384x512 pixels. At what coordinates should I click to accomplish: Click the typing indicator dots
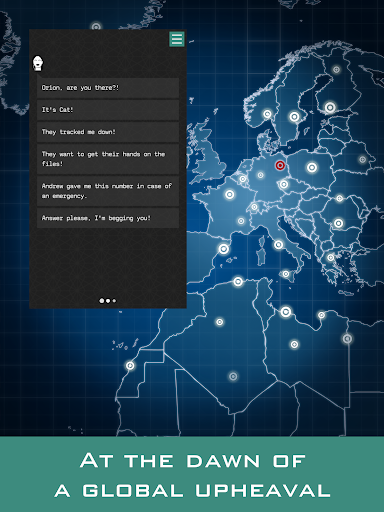coord(108,301)
